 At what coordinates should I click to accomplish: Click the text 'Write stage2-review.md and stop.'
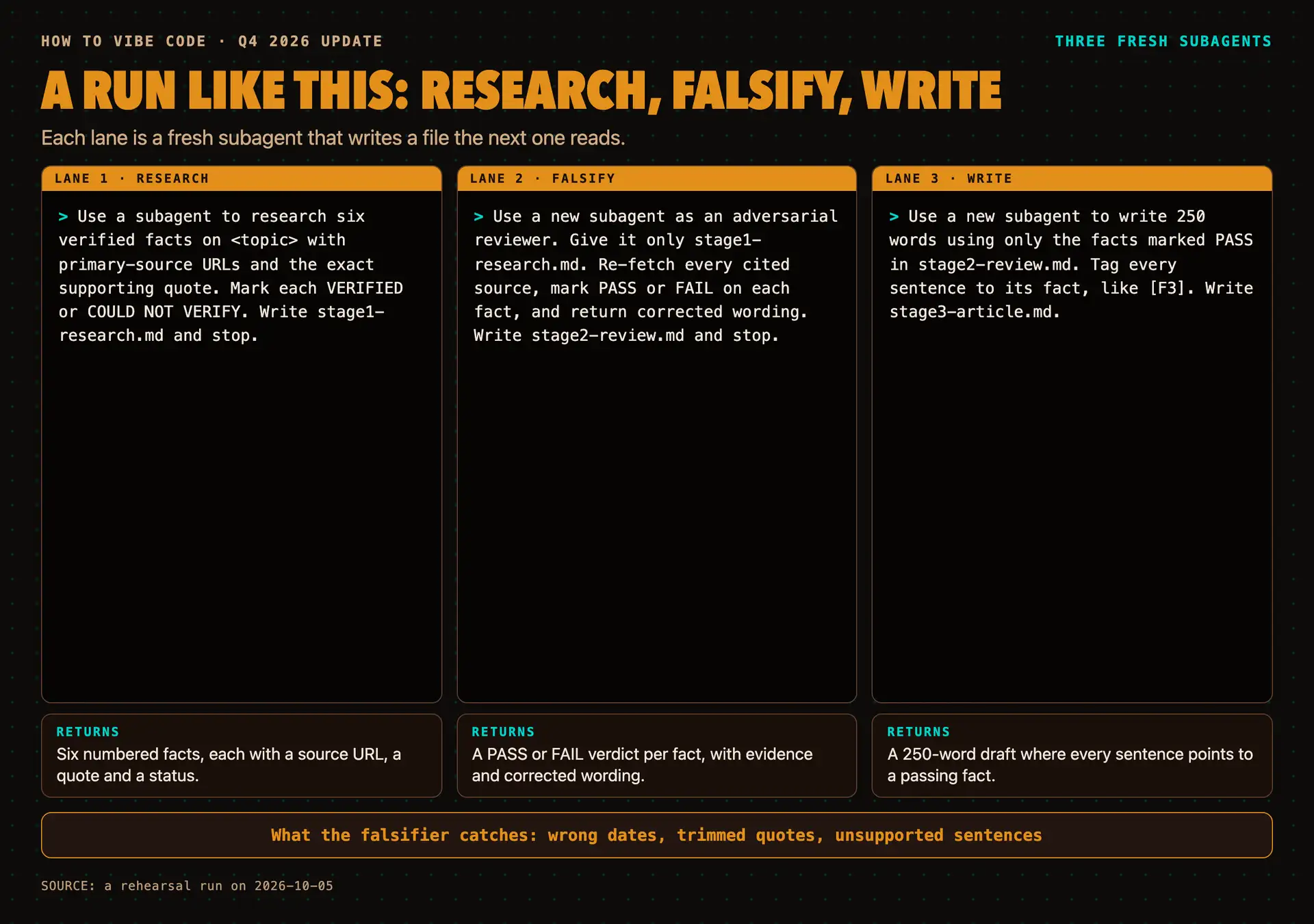(x=626, y=336)
